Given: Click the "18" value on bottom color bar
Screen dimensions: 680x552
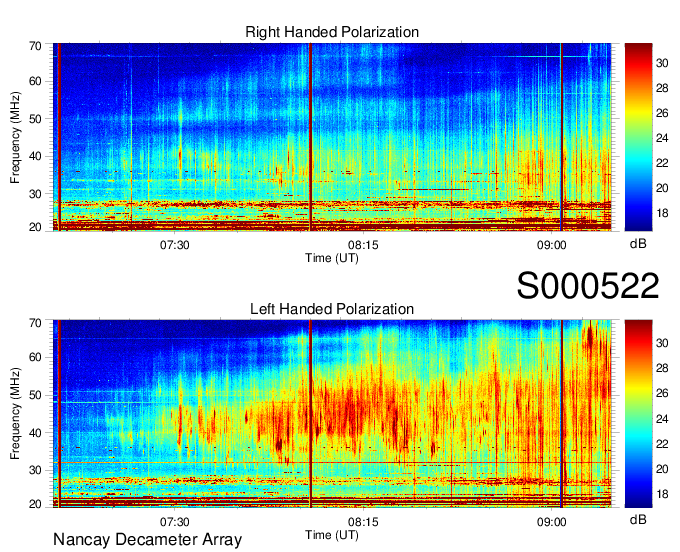Looking at the screenshot, I should tap(662, 494).
